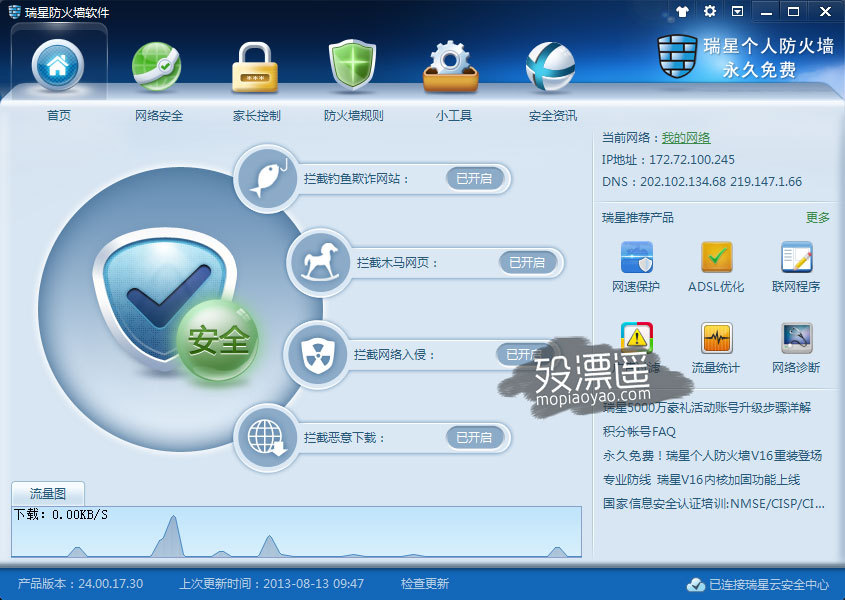Click the DNS address line
The width and height of the screenshot is (845, 600).
(702, 182)
